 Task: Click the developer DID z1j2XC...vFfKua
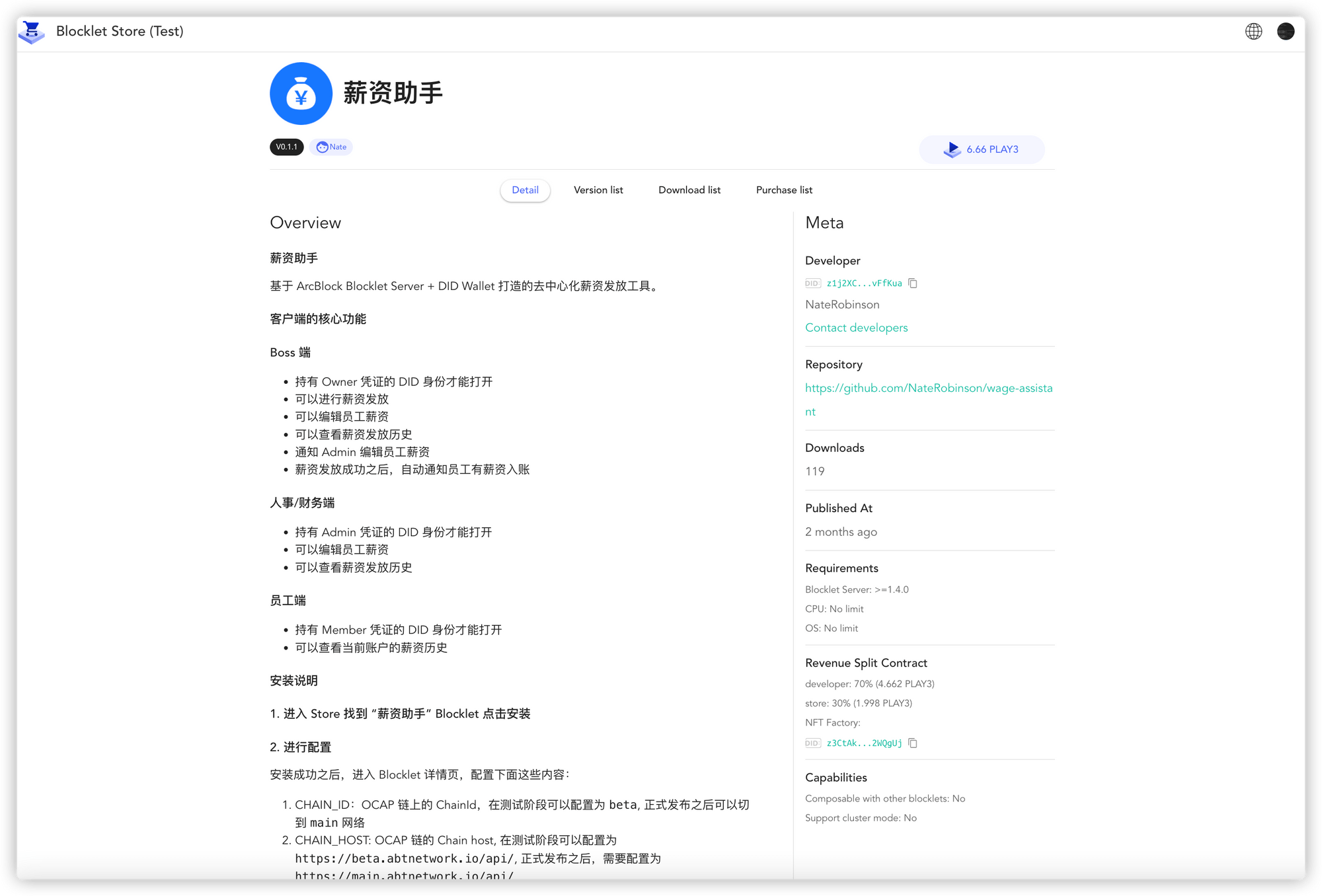pos(864,283)
